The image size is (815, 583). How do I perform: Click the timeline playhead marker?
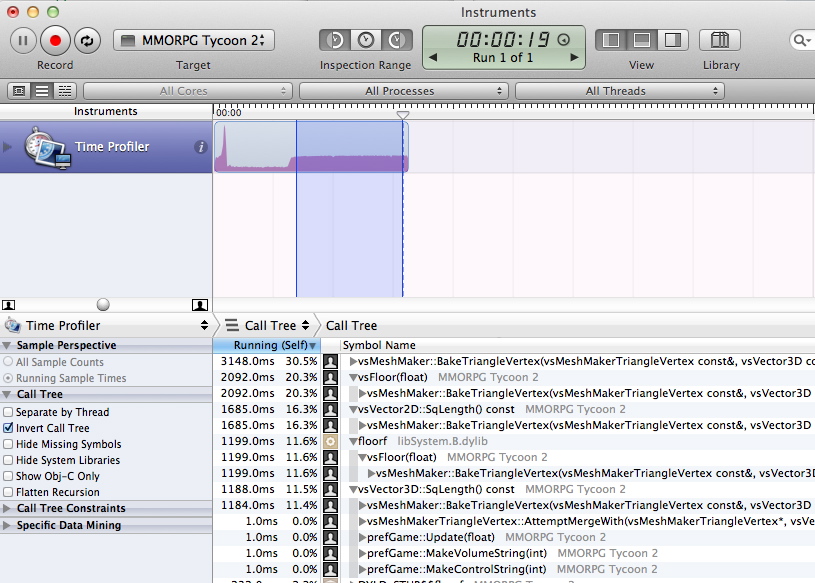(x=403, y=115)
